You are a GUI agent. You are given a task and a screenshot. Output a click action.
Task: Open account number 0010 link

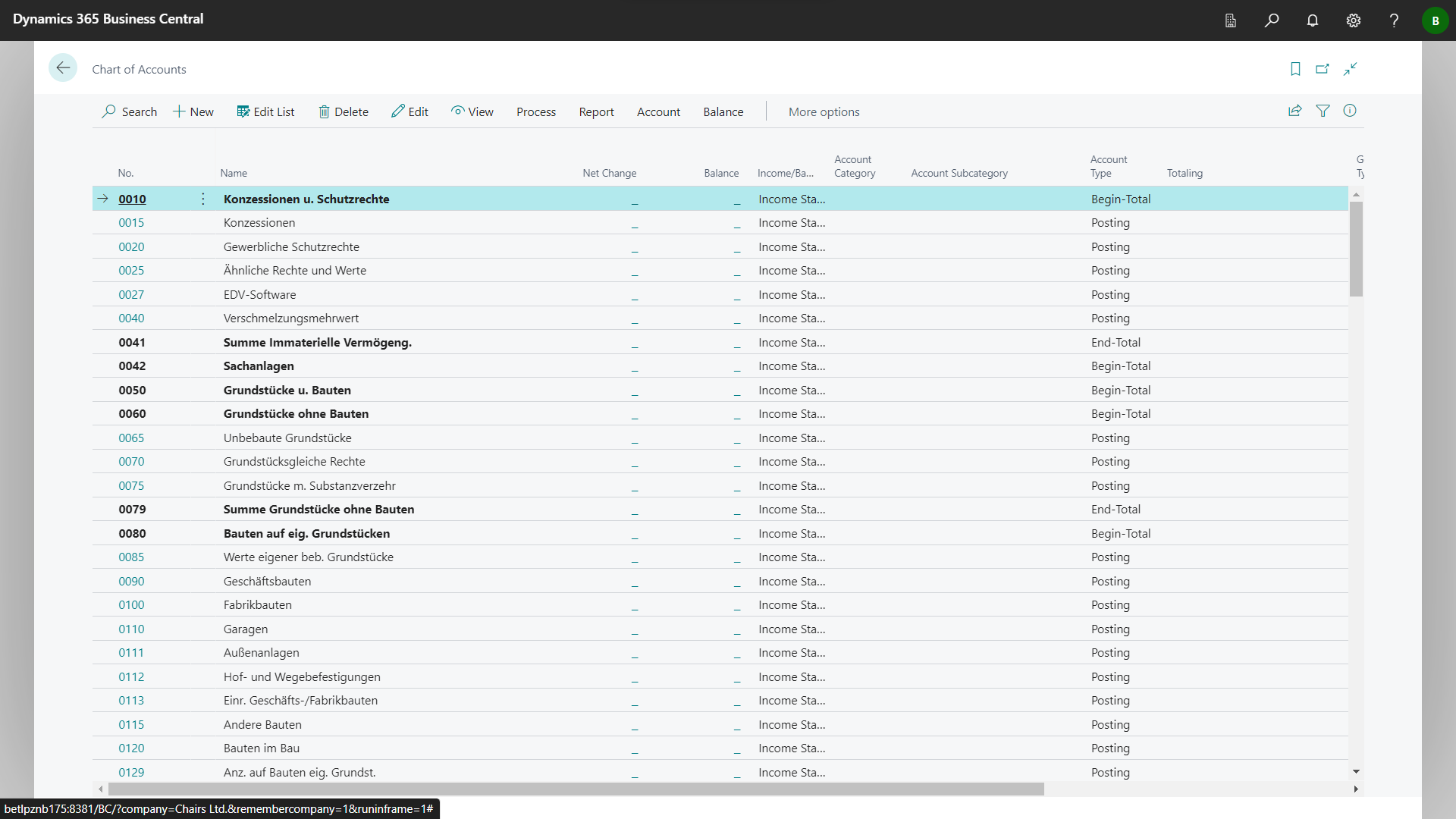[x=132, y=199]
